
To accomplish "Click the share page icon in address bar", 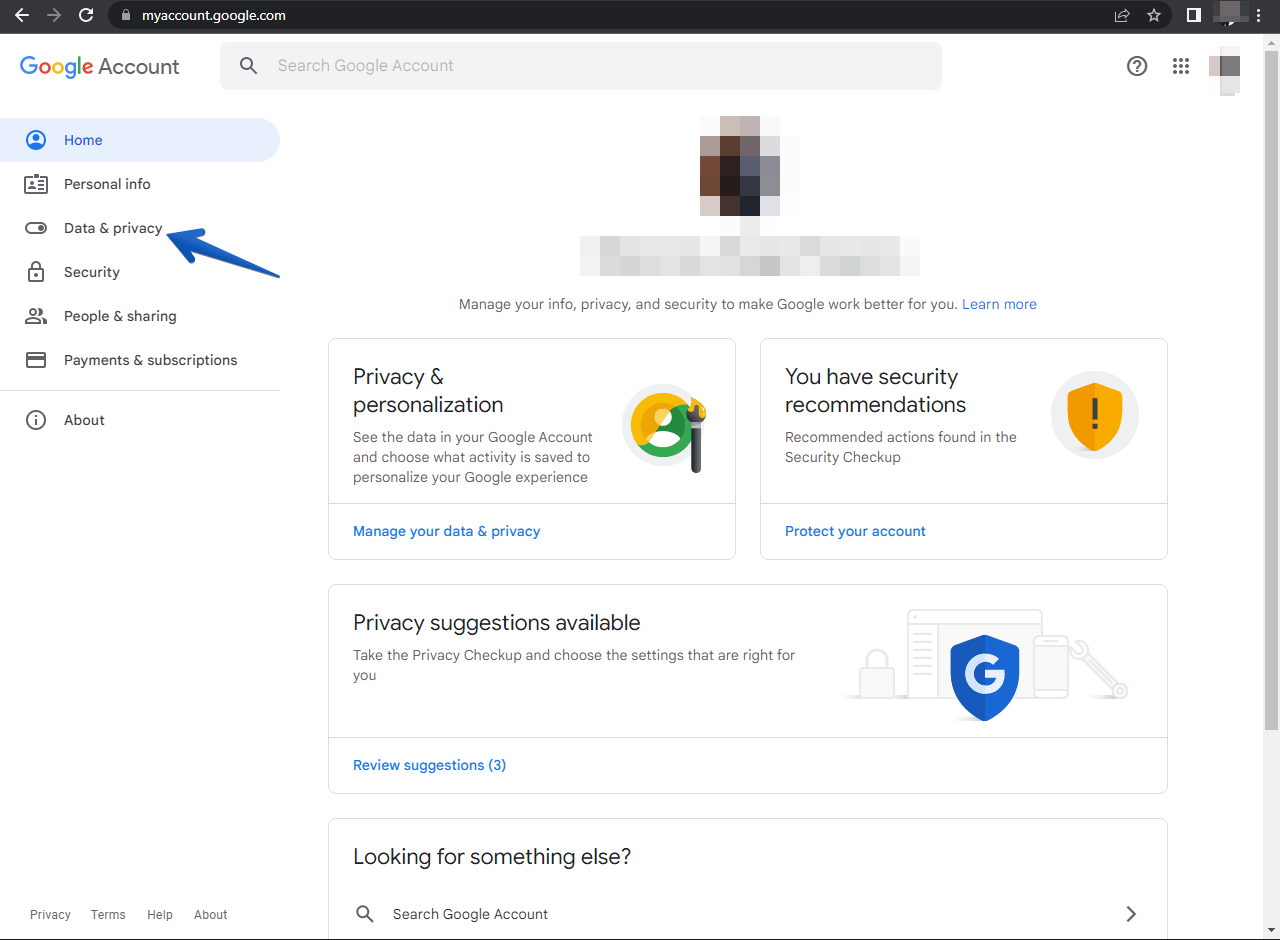I will click(1122, 15).
